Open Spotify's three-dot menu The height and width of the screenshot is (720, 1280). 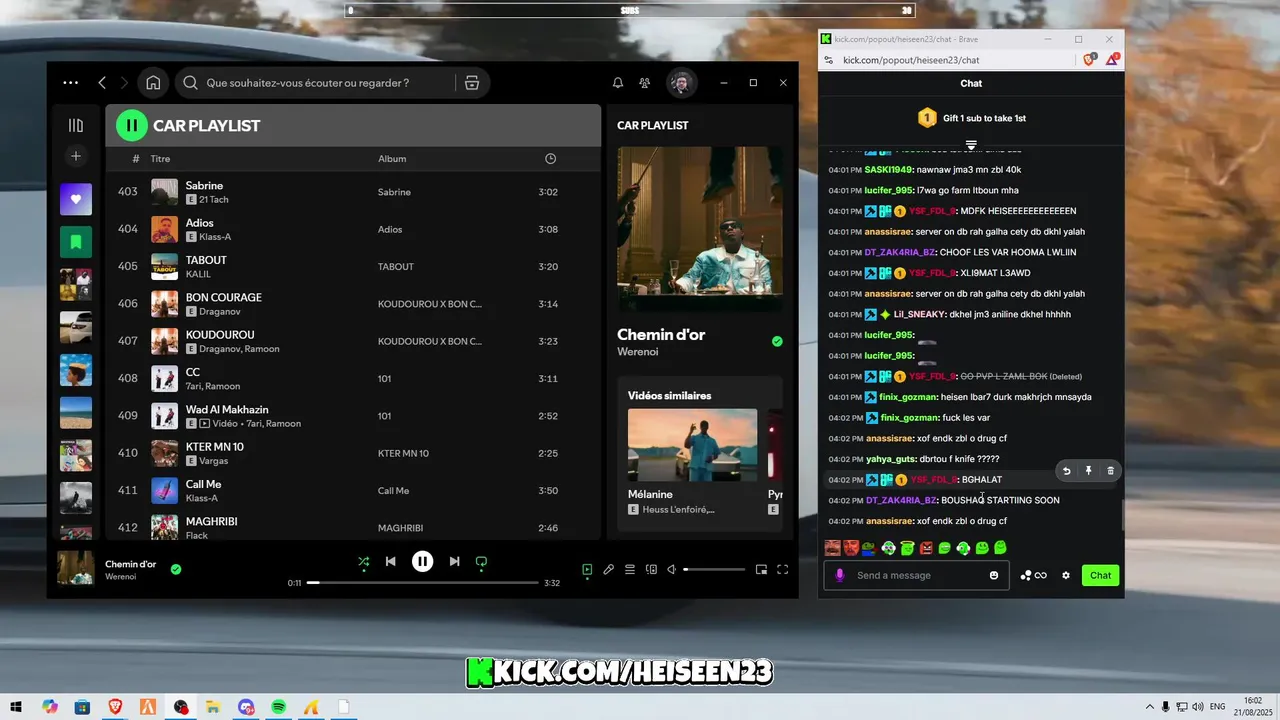70,83
